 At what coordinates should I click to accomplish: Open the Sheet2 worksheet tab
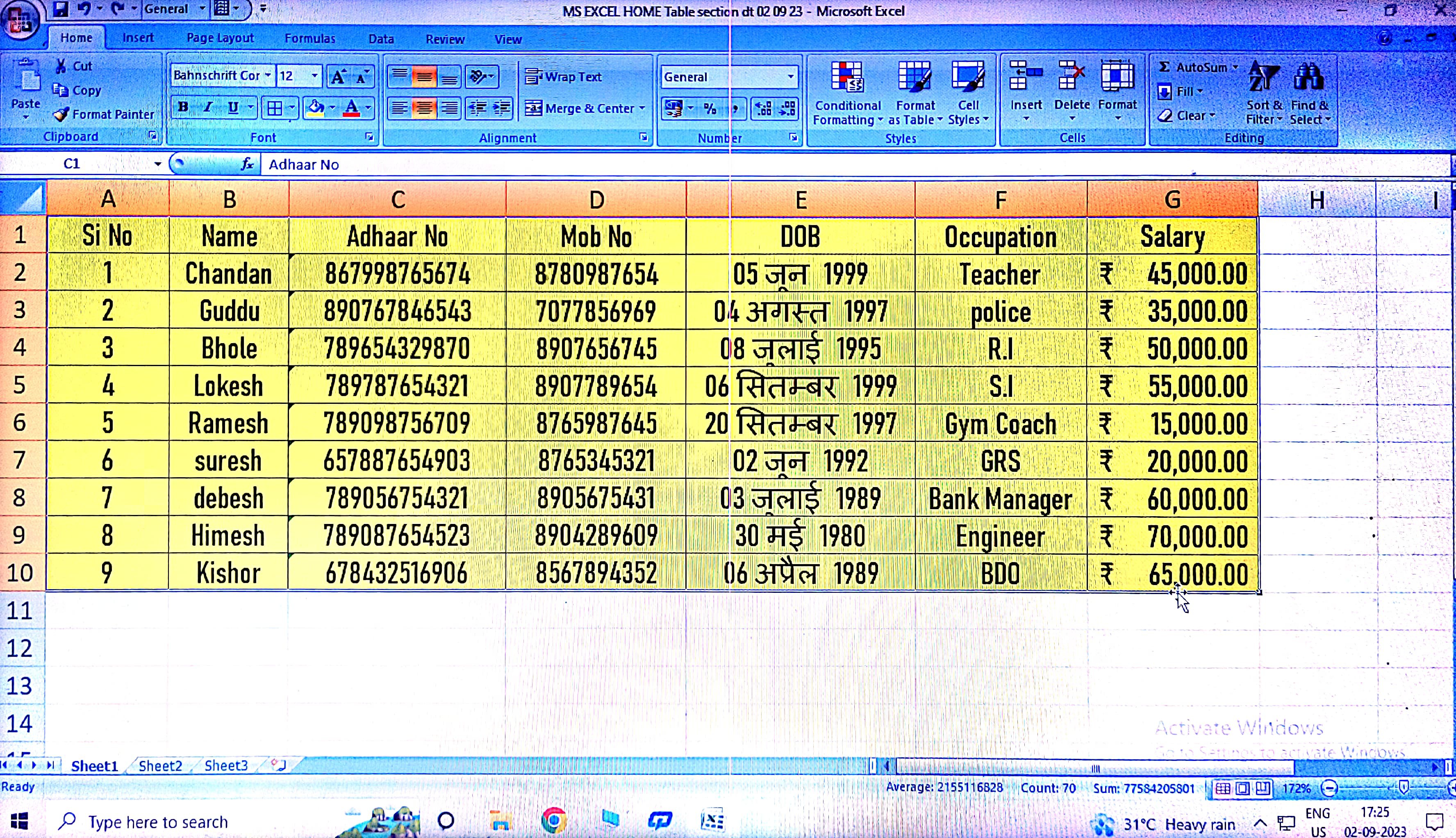click(x=160, y=765)
